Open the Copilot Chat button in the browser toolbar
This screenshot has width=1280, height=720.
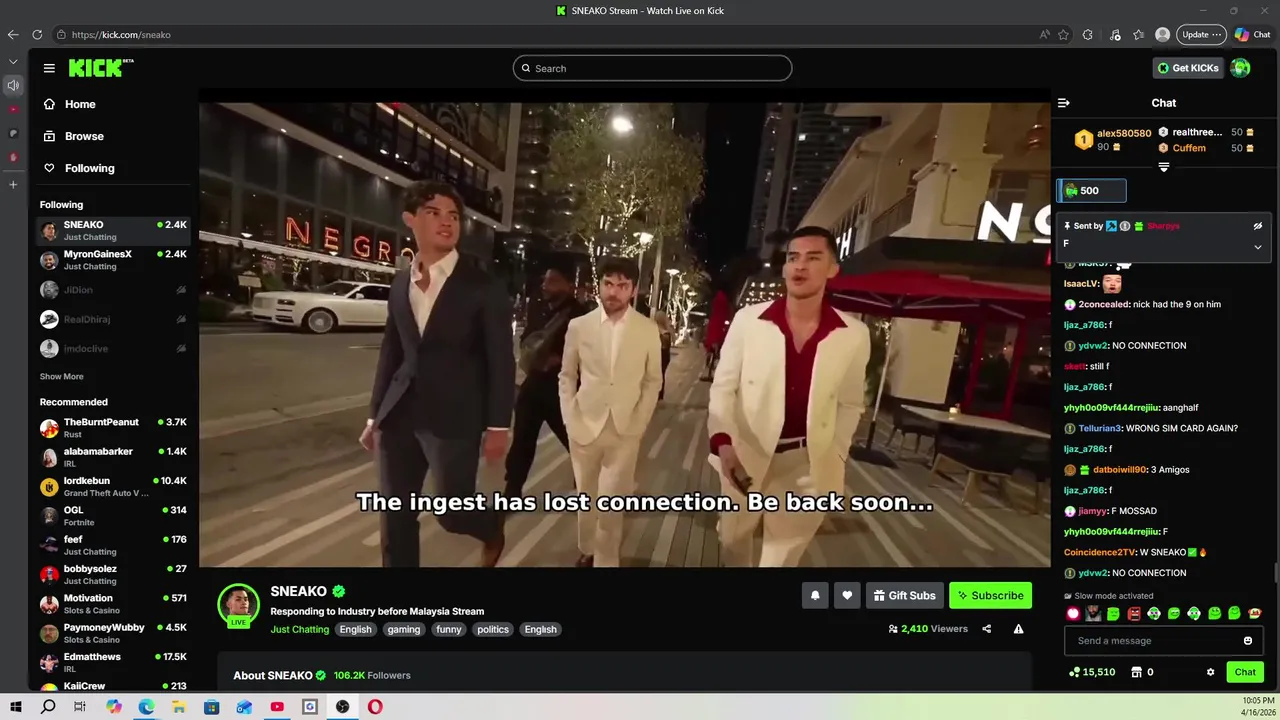pyautogui.click(x=1253, y=34)
